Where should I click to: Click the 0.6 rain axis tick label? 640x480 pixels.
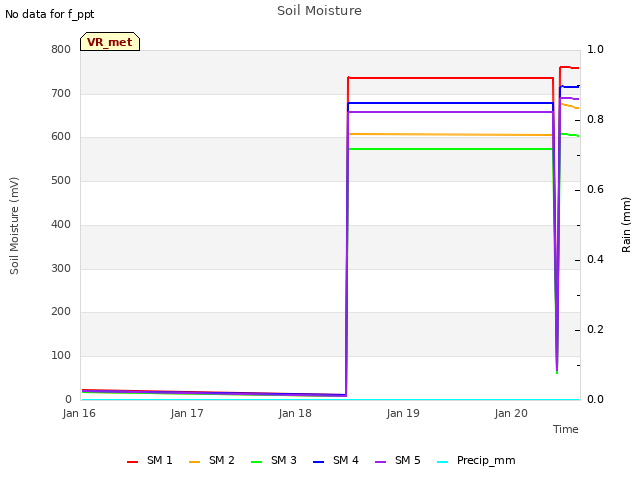[595, 190]
